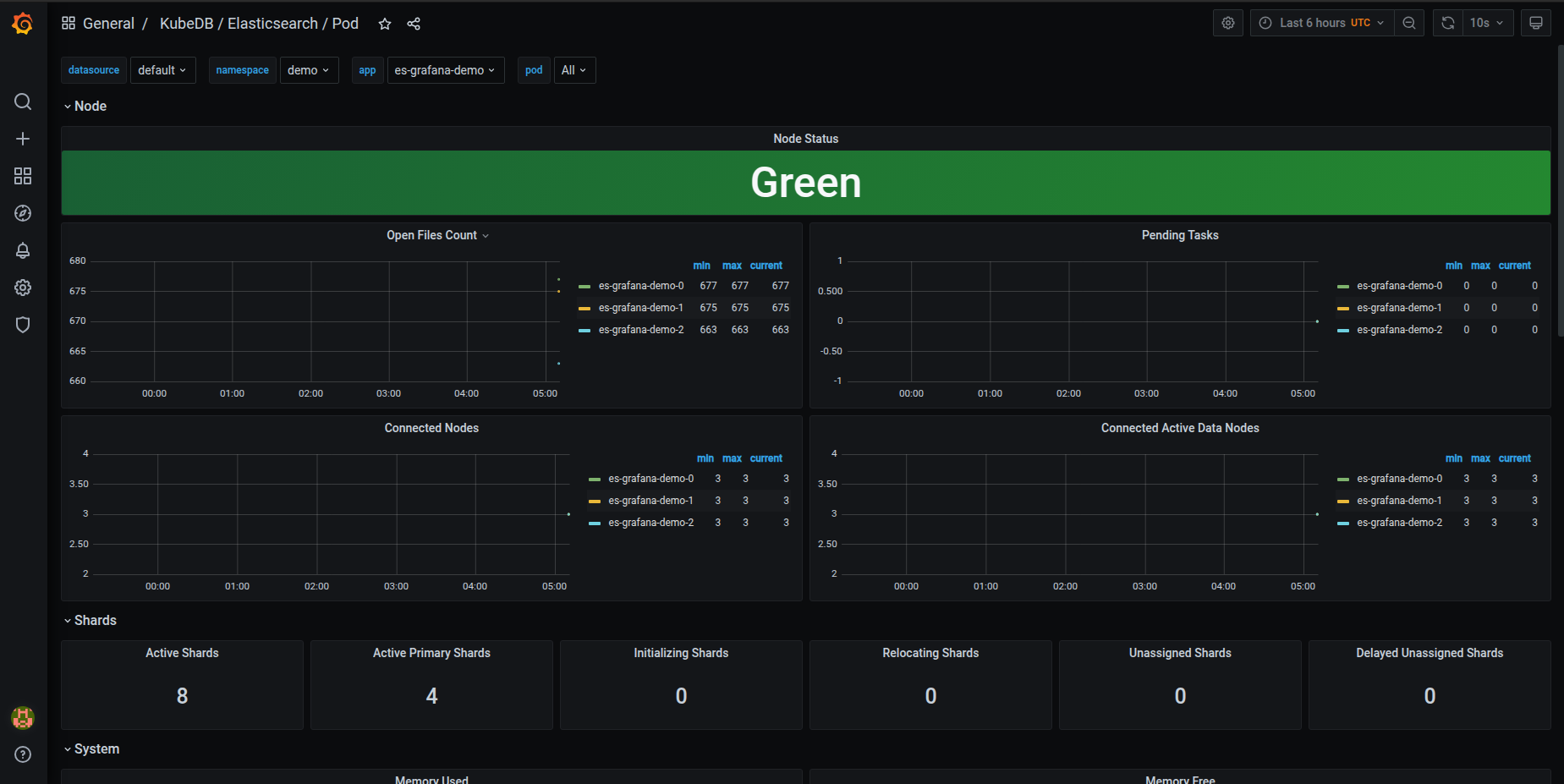Open the Unassigned Shards panel title
The image size is (1564, 784).
click(1180, 653)
